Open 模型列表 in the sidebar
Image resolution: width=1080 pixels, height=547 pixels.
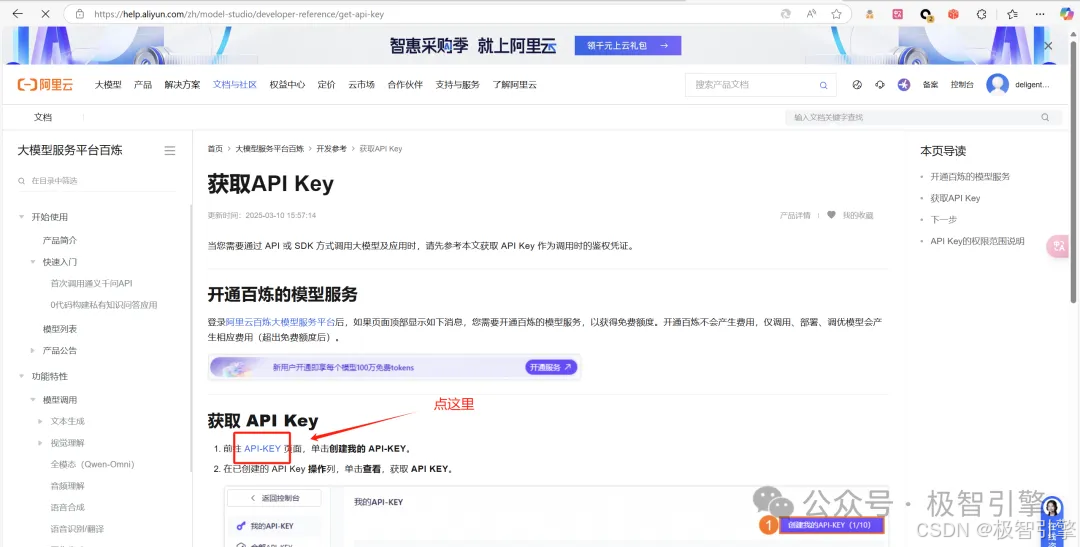click(x=60, y=329)
